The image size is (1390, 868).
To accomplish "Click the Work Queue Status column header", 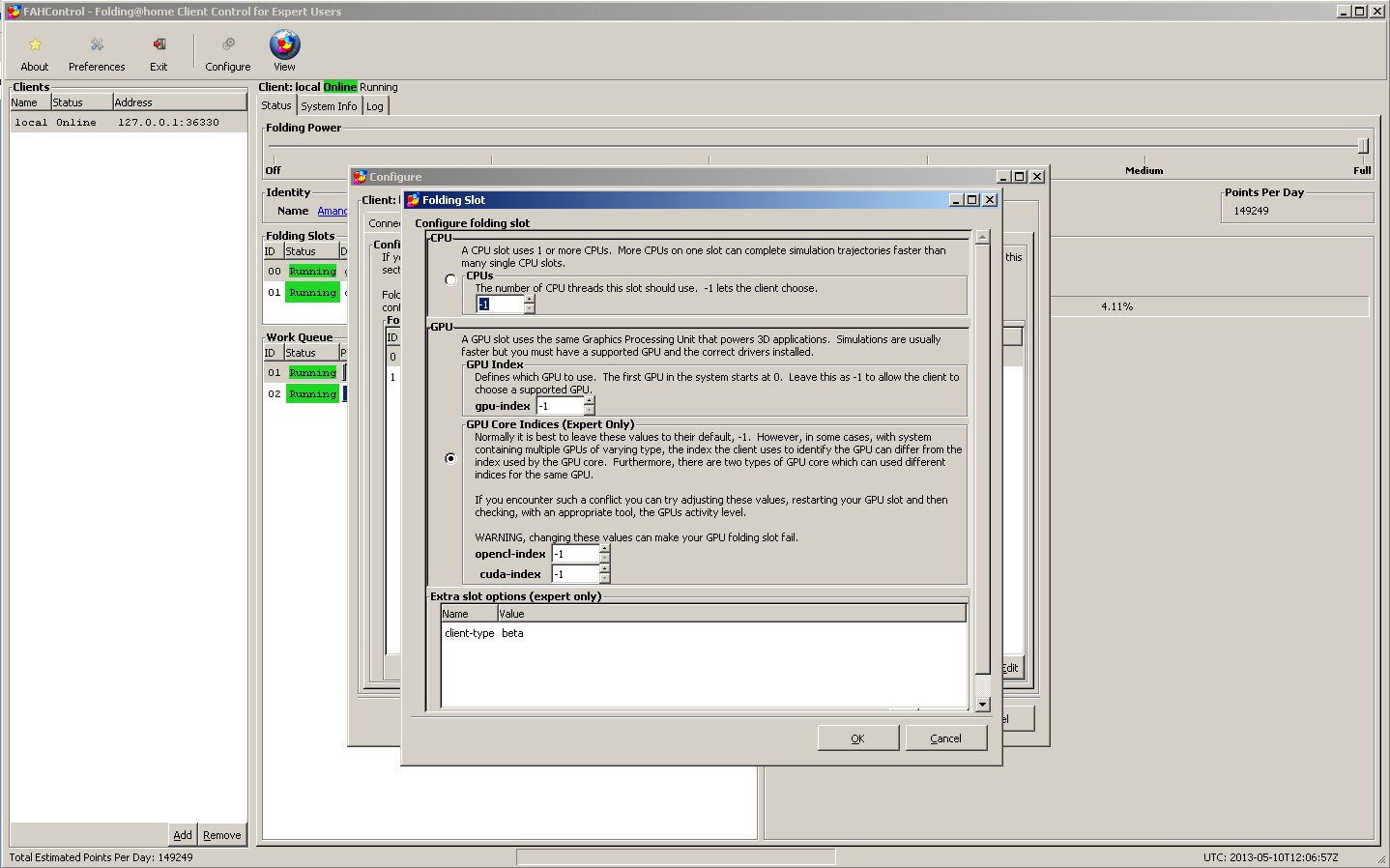I will click(x=311, y=353).
